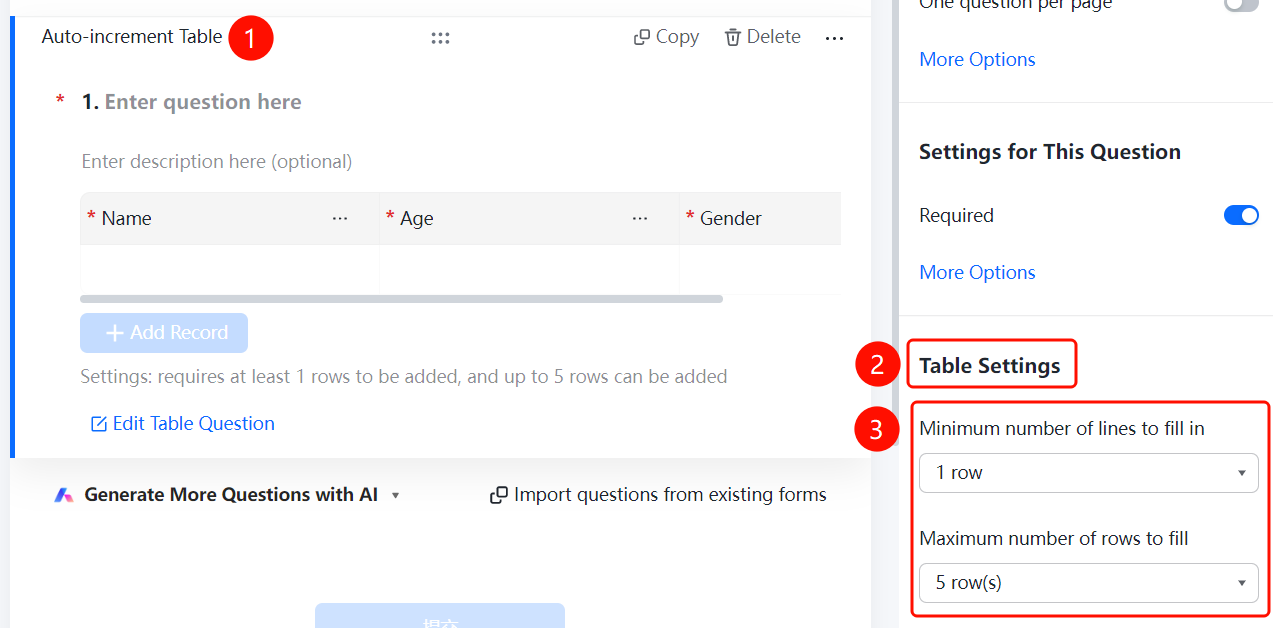Open the Age column options menu
This screenshot has width=1273, height=628.
(640, 218)
